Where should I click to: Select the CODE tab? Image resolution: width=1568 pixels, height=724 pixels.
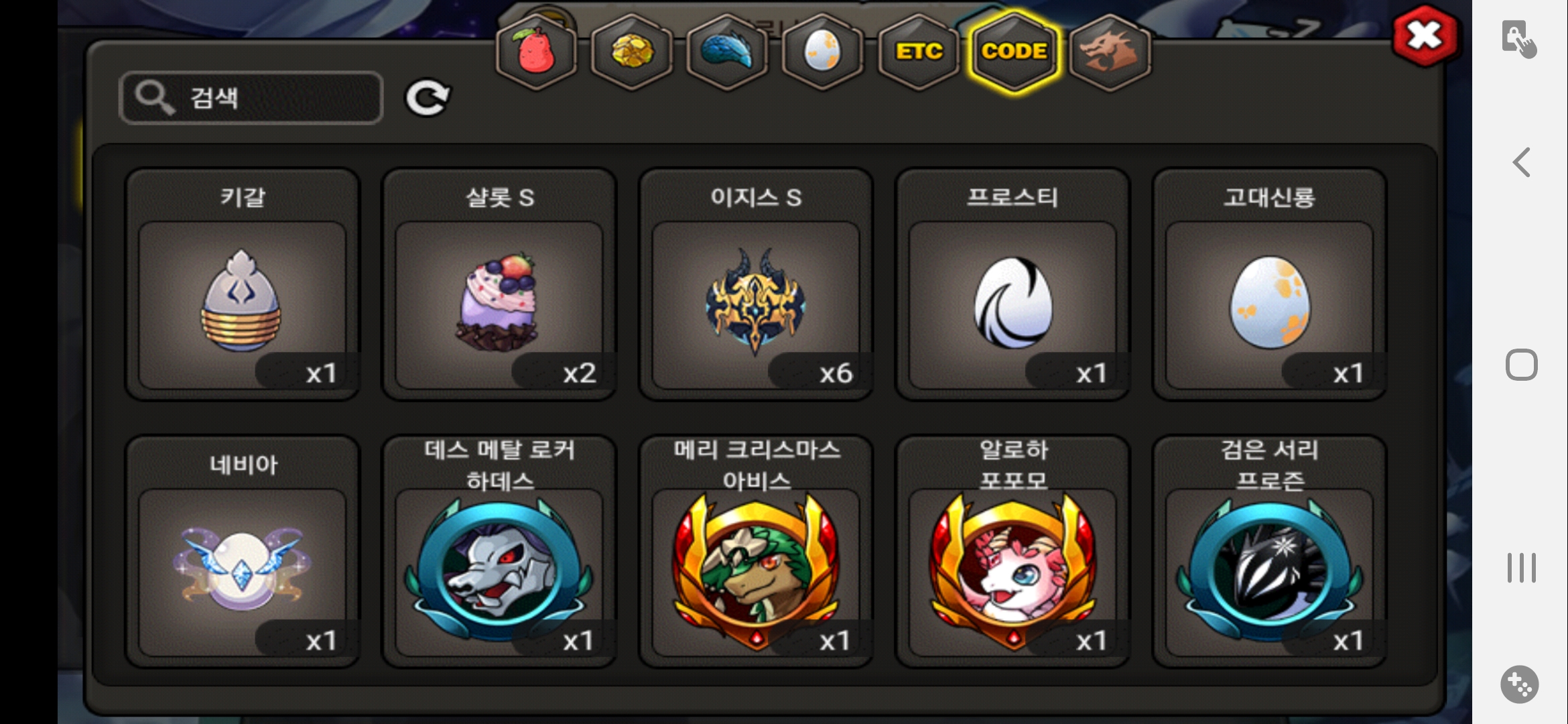(1014, 52)
